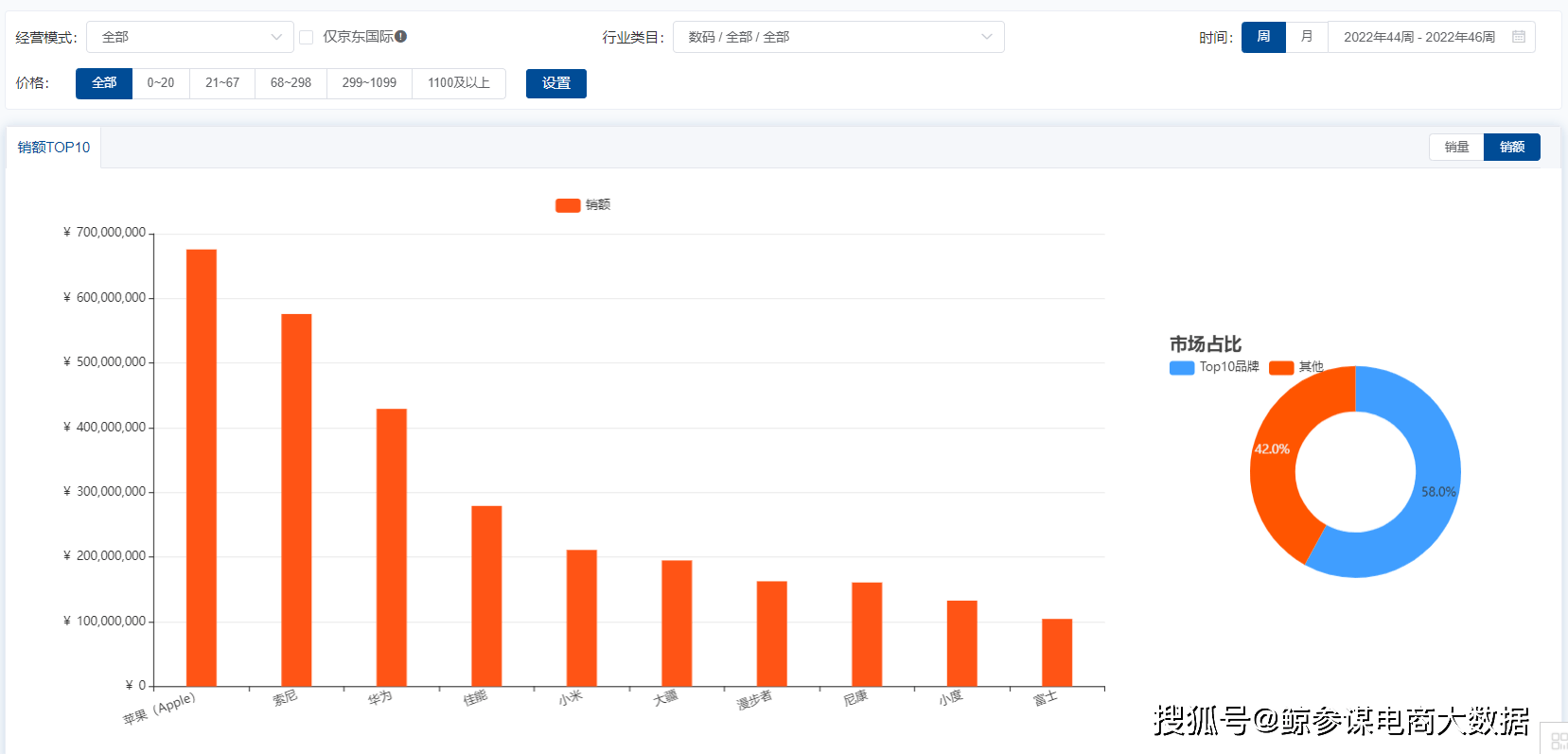Click the ¥ 100,000,000 axis label
Image resolution: width=1568 pixels, height=754 pixels.
(x=104, y=622)
